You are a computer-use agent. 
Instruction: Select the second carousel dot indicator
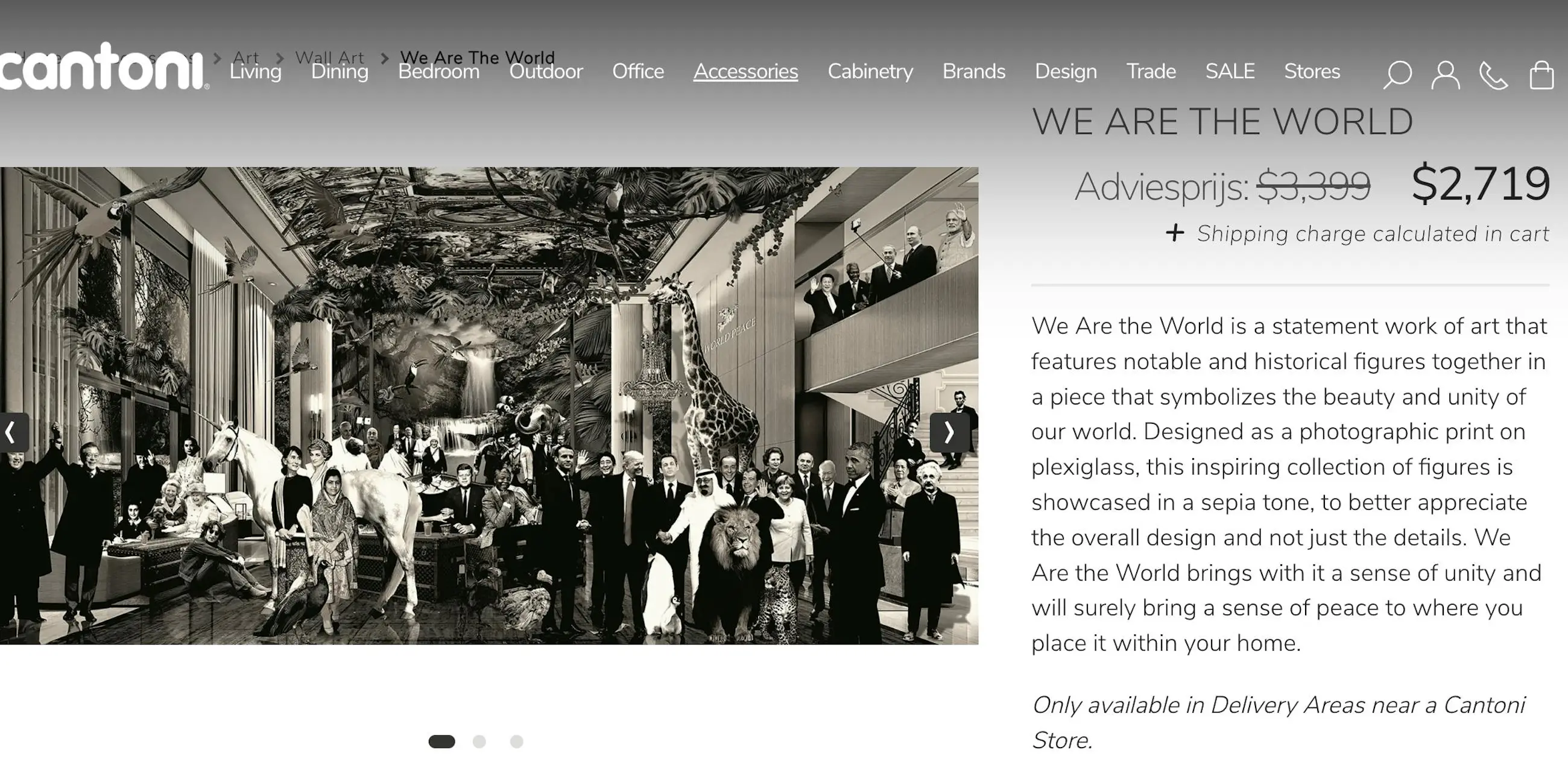[479, 741]
